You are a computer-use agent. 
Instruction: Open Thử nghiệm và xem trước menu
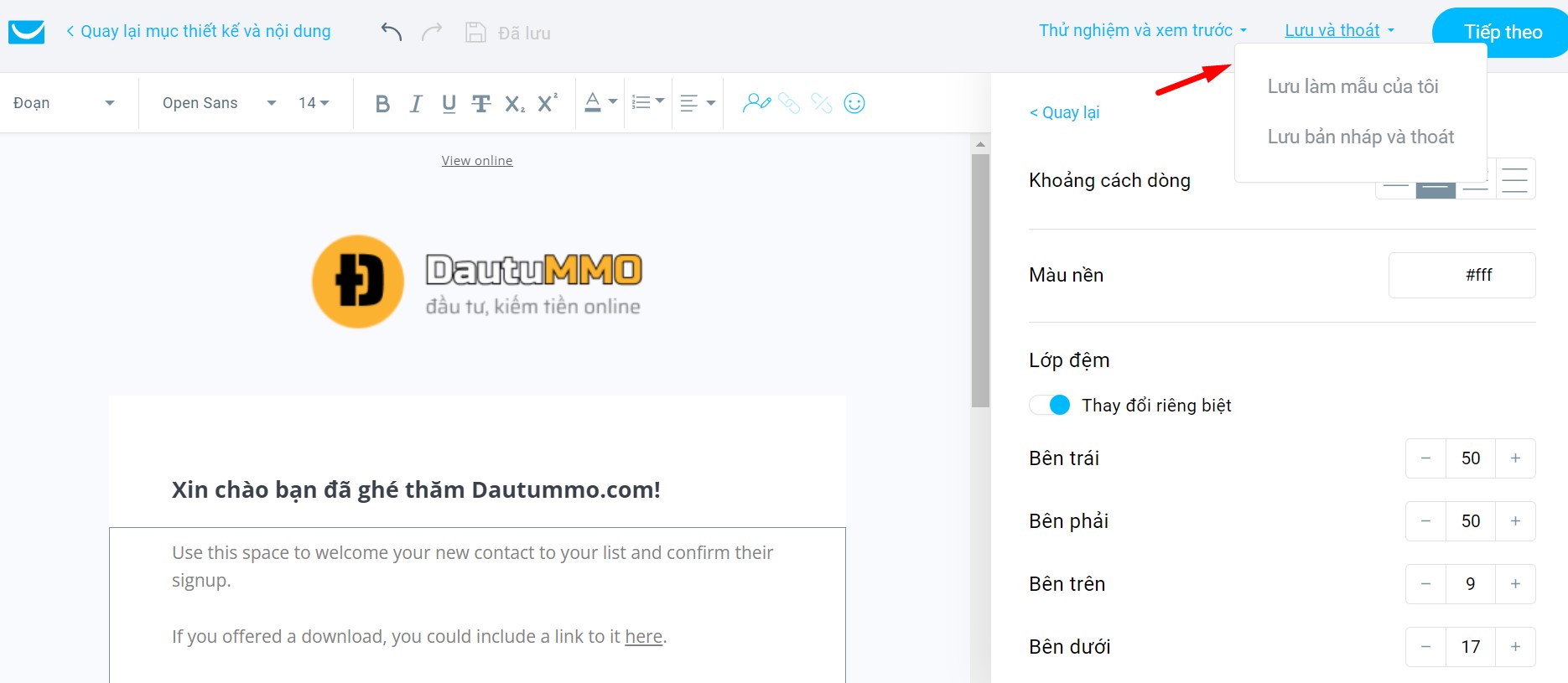tap(1143, 30)
